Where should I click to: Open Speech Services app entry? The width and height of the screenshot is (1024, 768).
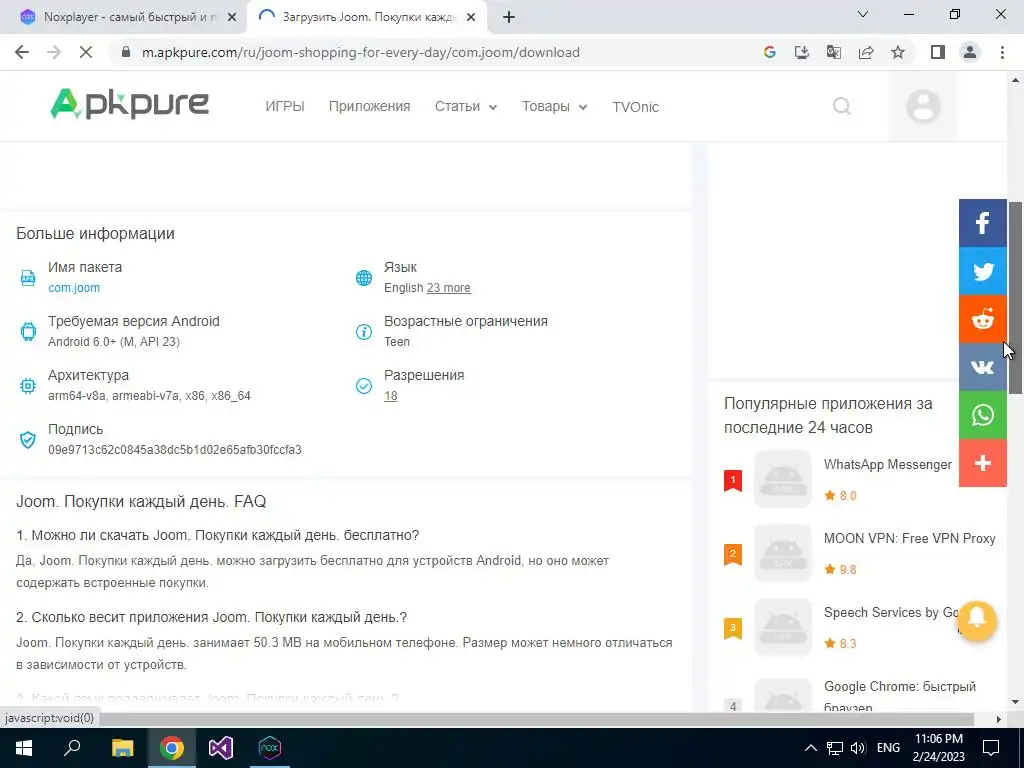[891, 612]
